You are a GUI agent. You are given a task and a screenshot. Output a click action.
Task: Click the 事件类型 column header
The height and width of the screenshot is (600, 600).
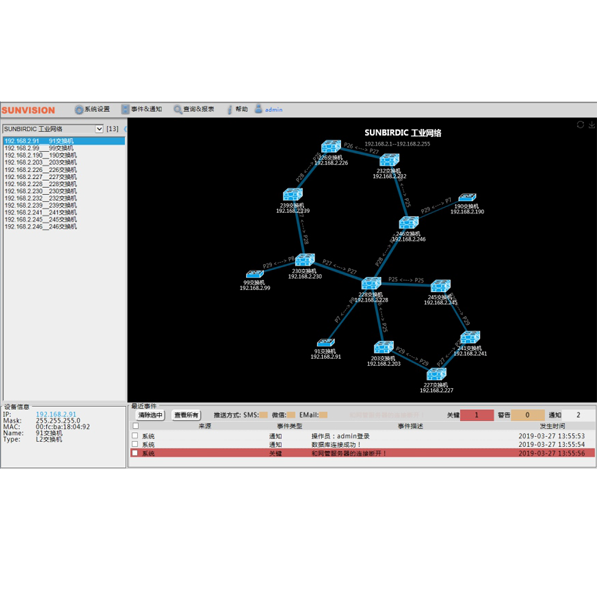coord(290,426)
